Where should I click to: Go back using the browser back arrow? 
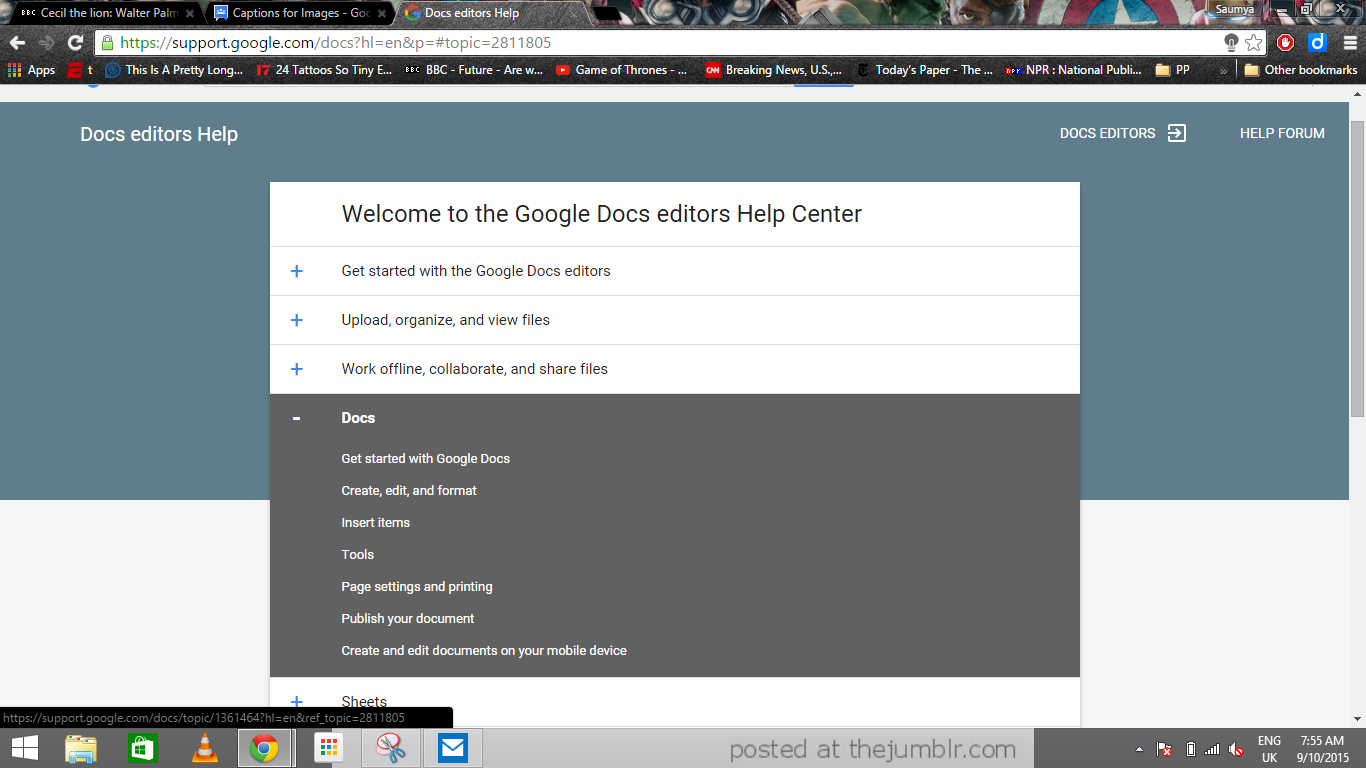(17, 43)
